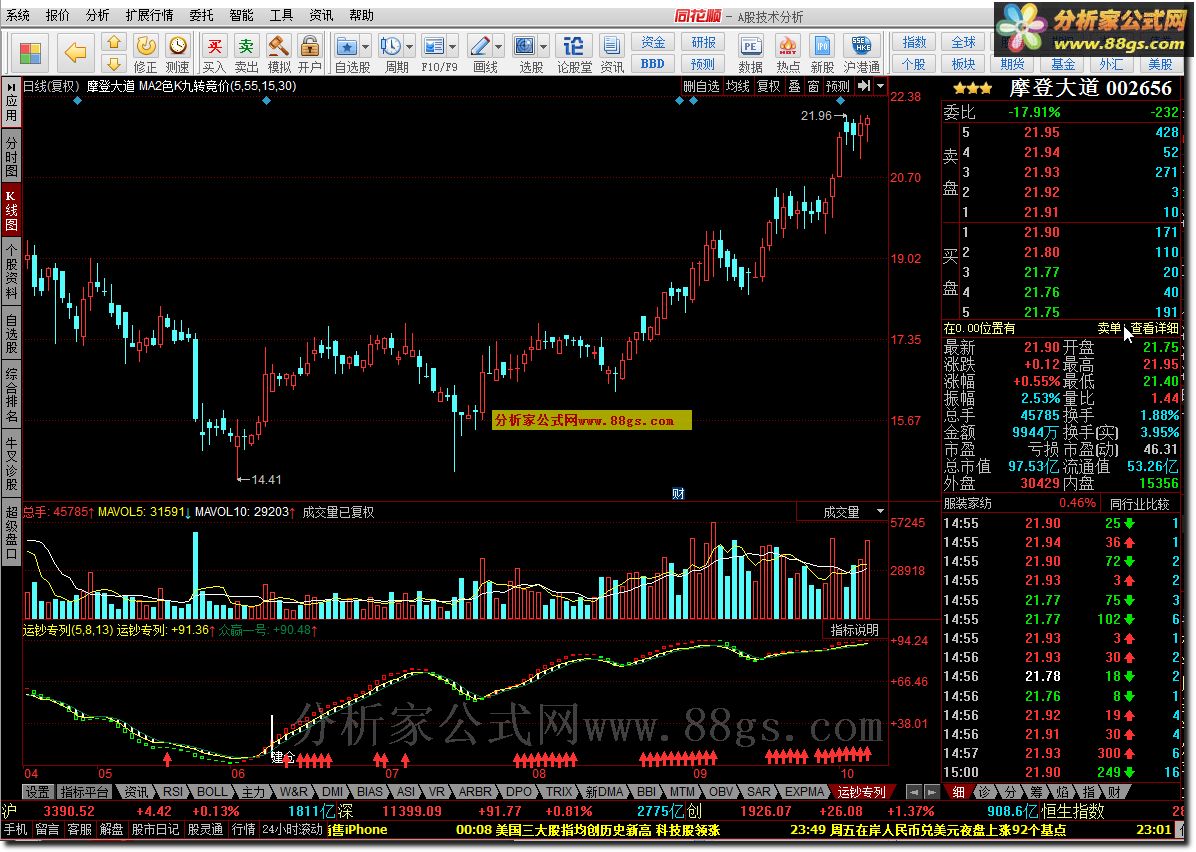Select 个股资料 in the left sidebar
1196x852 pixels.
coord(11,272)
